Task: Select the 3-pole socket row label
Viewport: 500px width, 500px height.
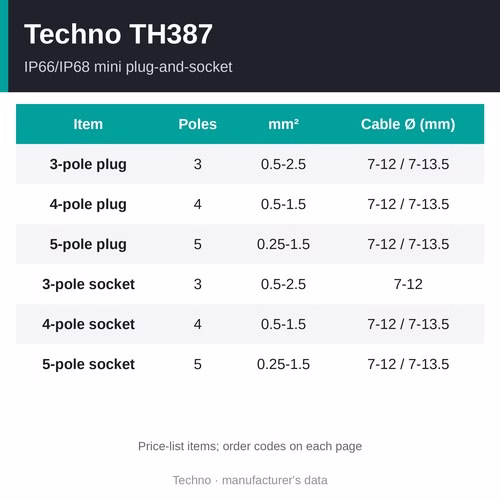Action: coord(88,284)
